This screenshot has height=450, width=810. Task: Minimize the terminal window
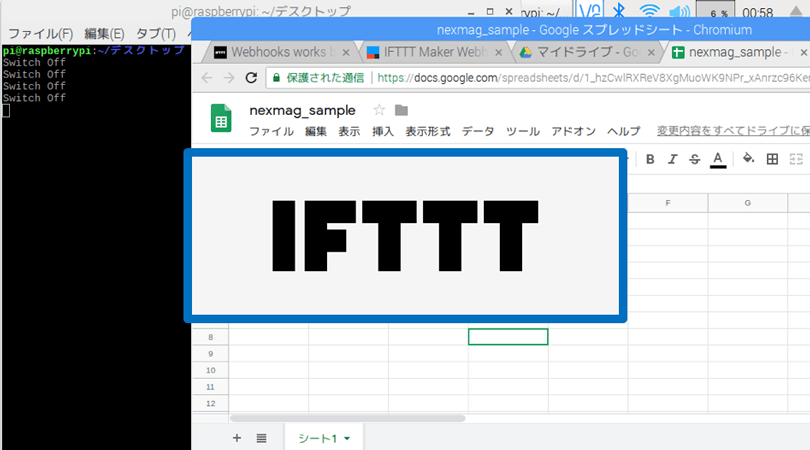coord(471,12)
